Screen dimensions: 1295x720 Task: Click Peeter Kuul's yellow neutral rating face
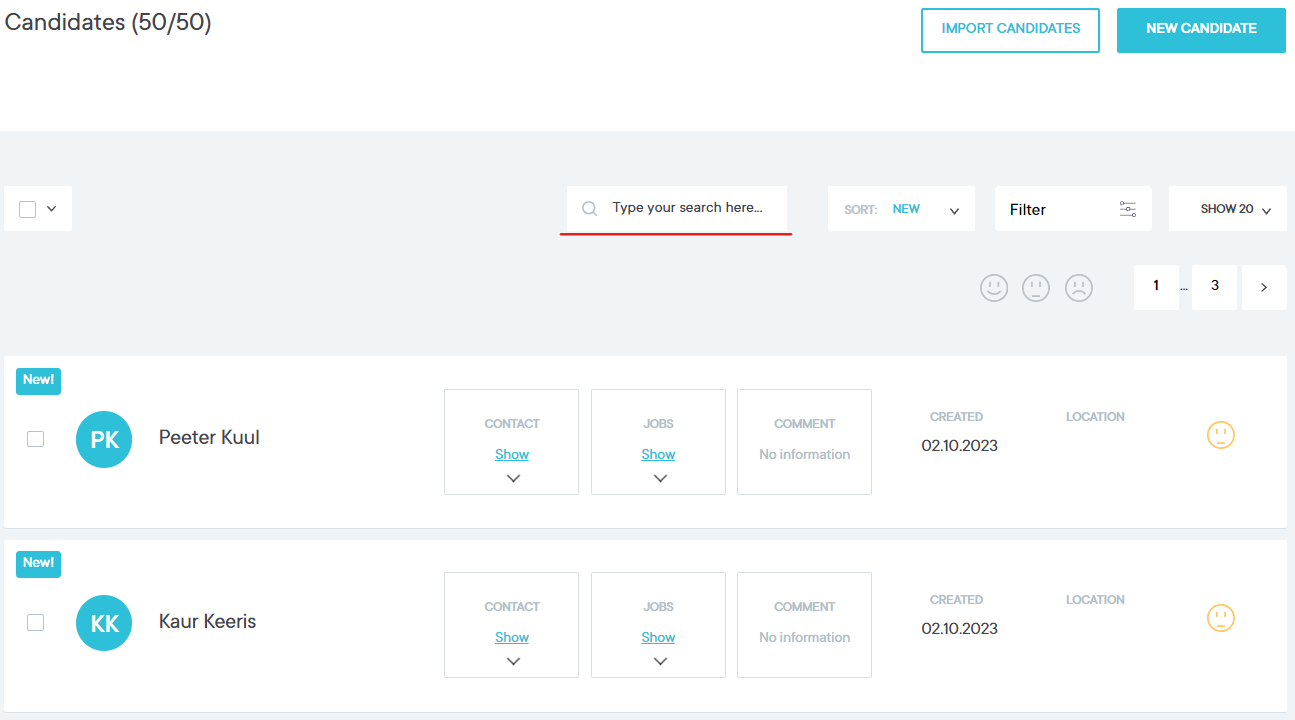click(1221, 435)
